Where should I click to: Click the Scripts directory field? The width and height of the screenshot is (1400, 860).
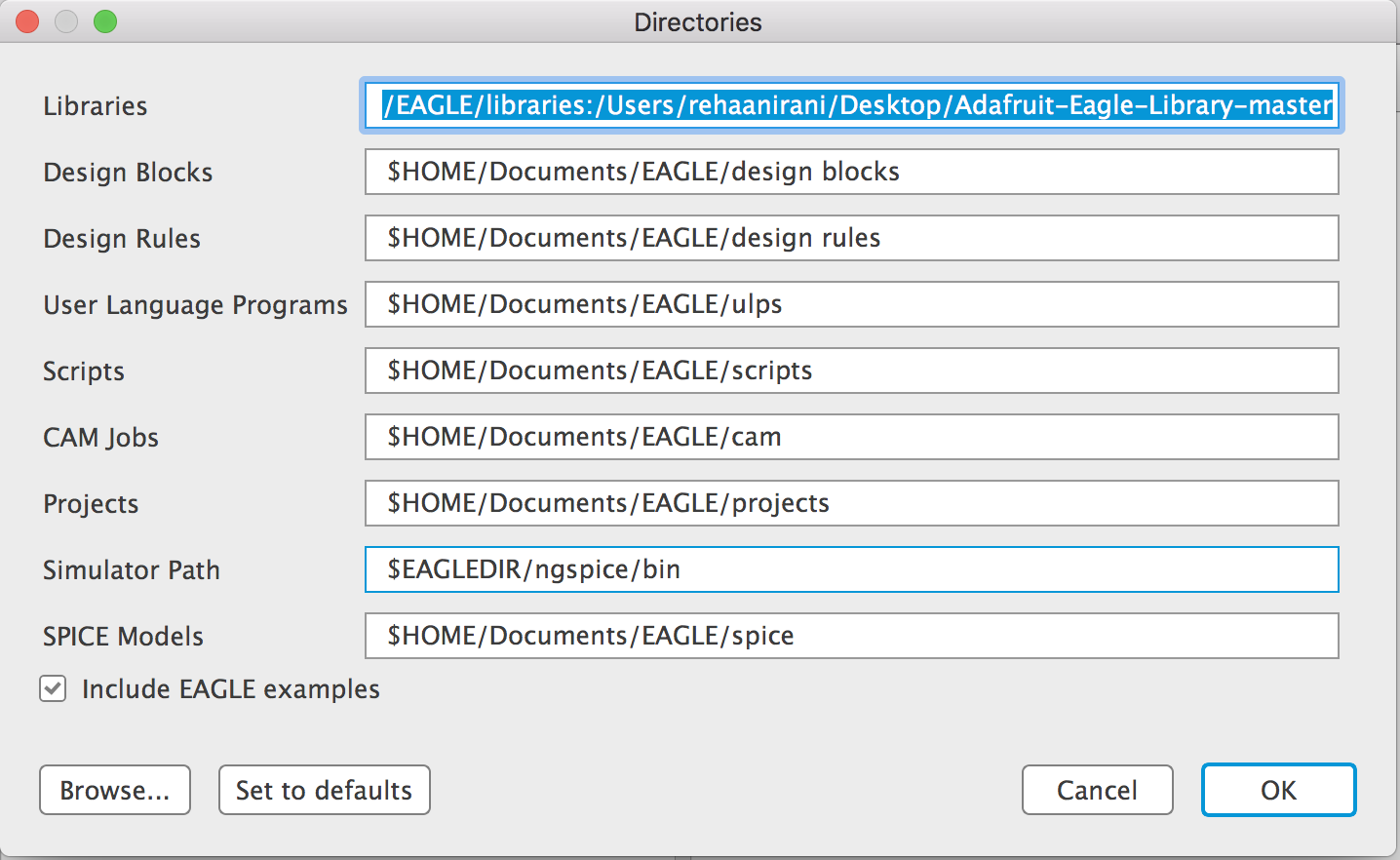point(851,371)
